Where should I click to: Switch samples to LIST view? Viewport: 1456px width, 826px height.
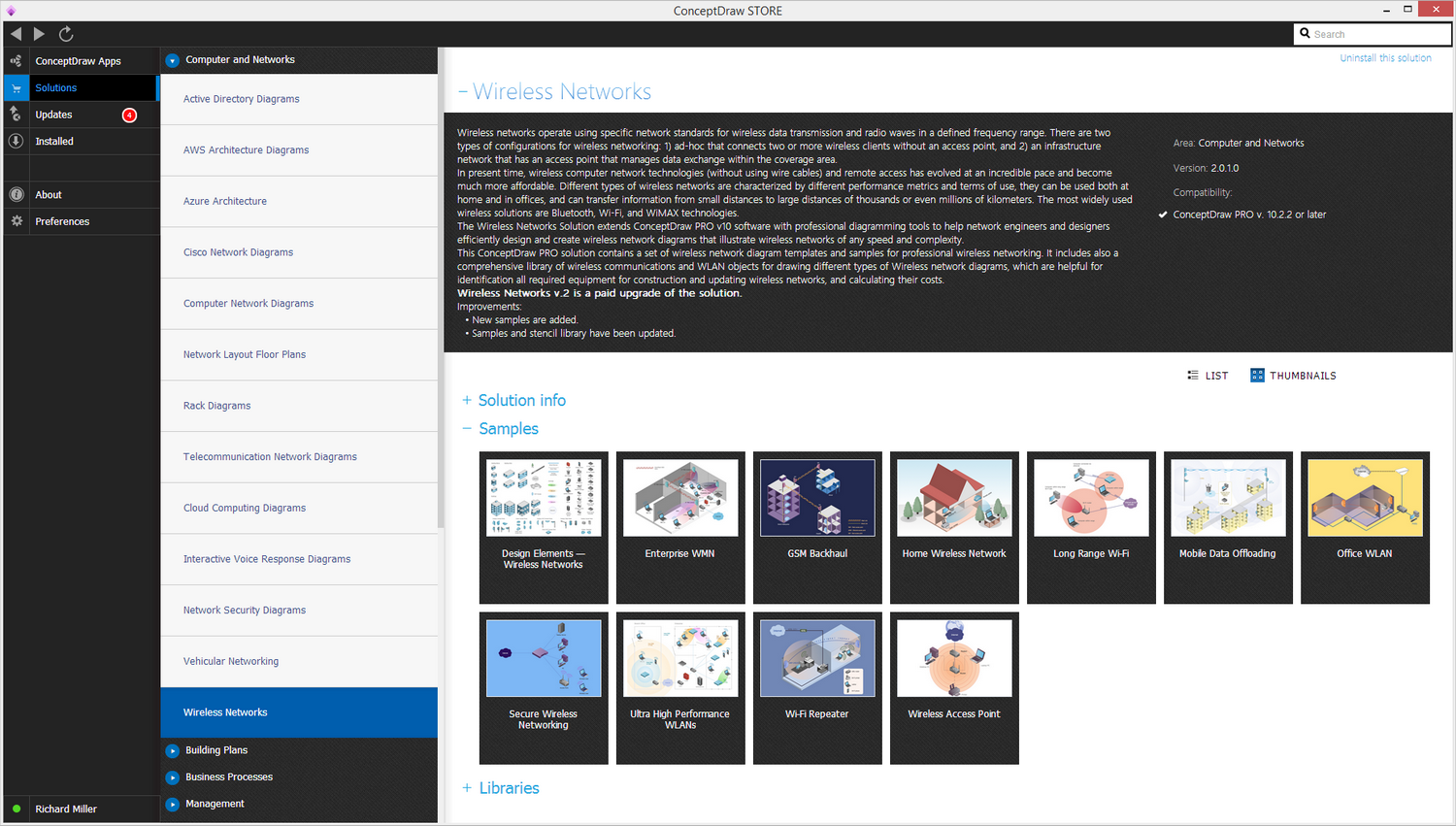click(1208, 376)
